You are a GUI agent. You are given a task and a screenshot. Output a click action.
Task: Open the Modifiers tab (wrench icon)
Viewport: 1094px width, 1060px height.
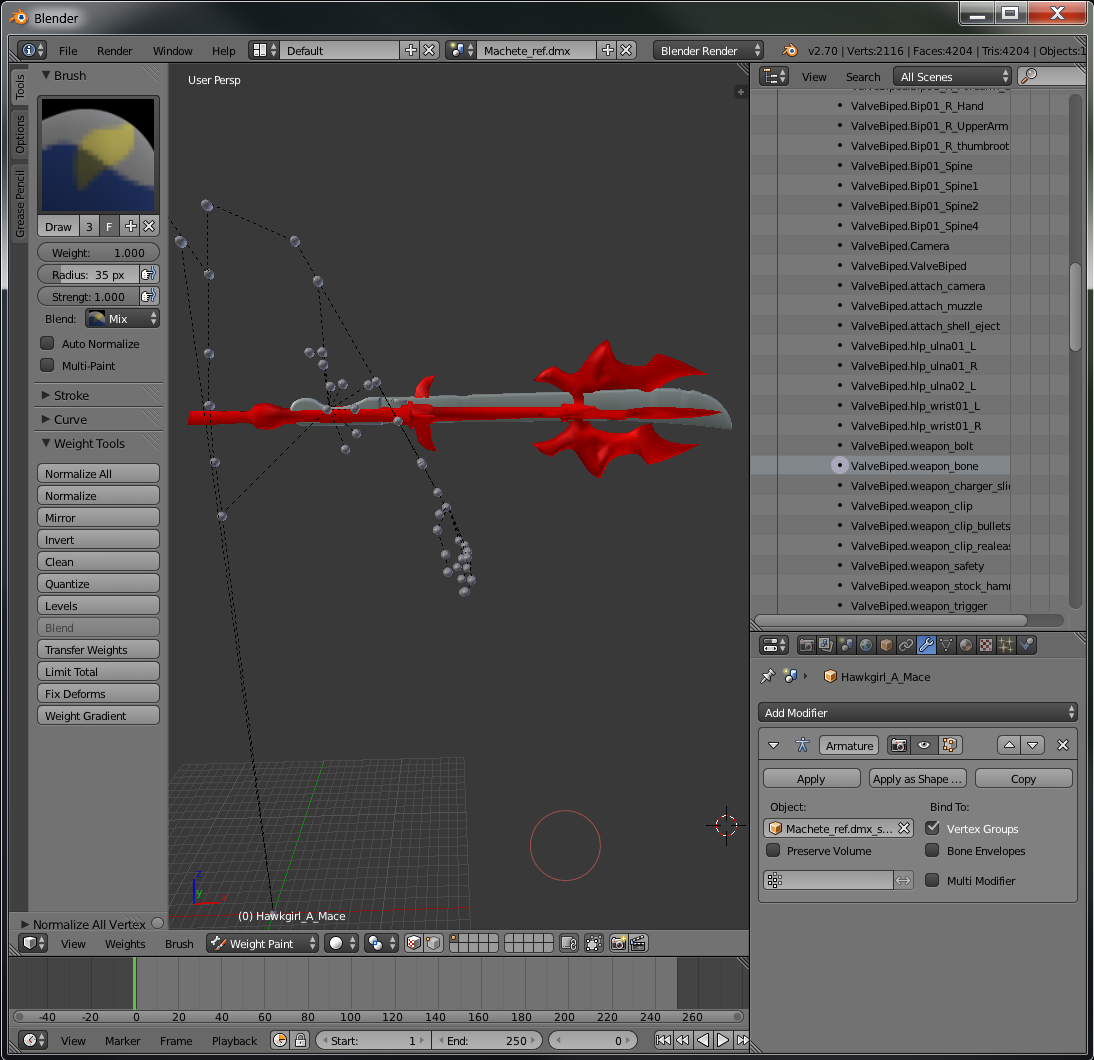pyautogui.click(x=926, y=645)
